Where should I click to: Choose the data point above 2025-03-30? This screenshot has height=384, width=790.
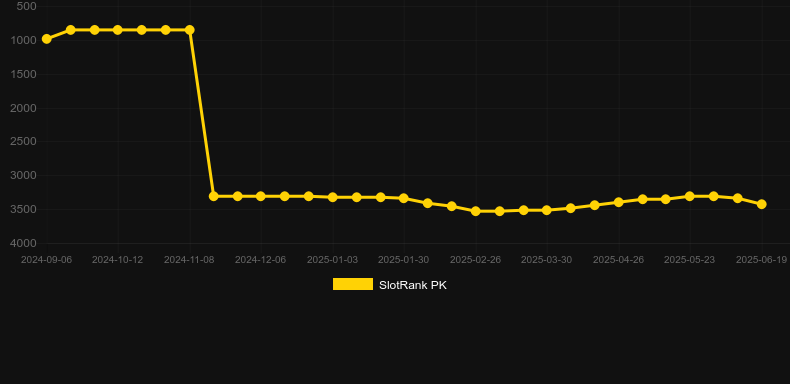point(547,210)
